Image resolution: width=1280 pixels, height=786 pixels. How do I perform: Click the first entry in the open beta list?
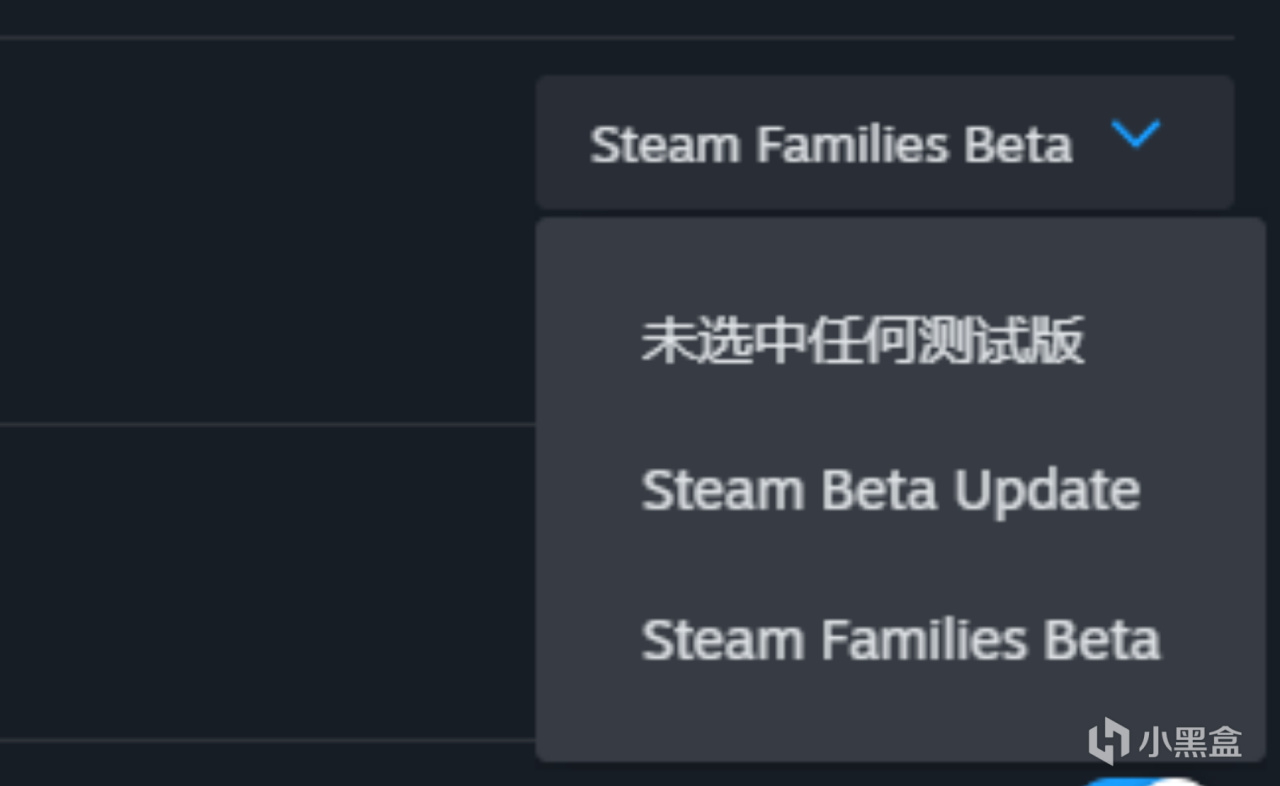click(x=862, y=342)
